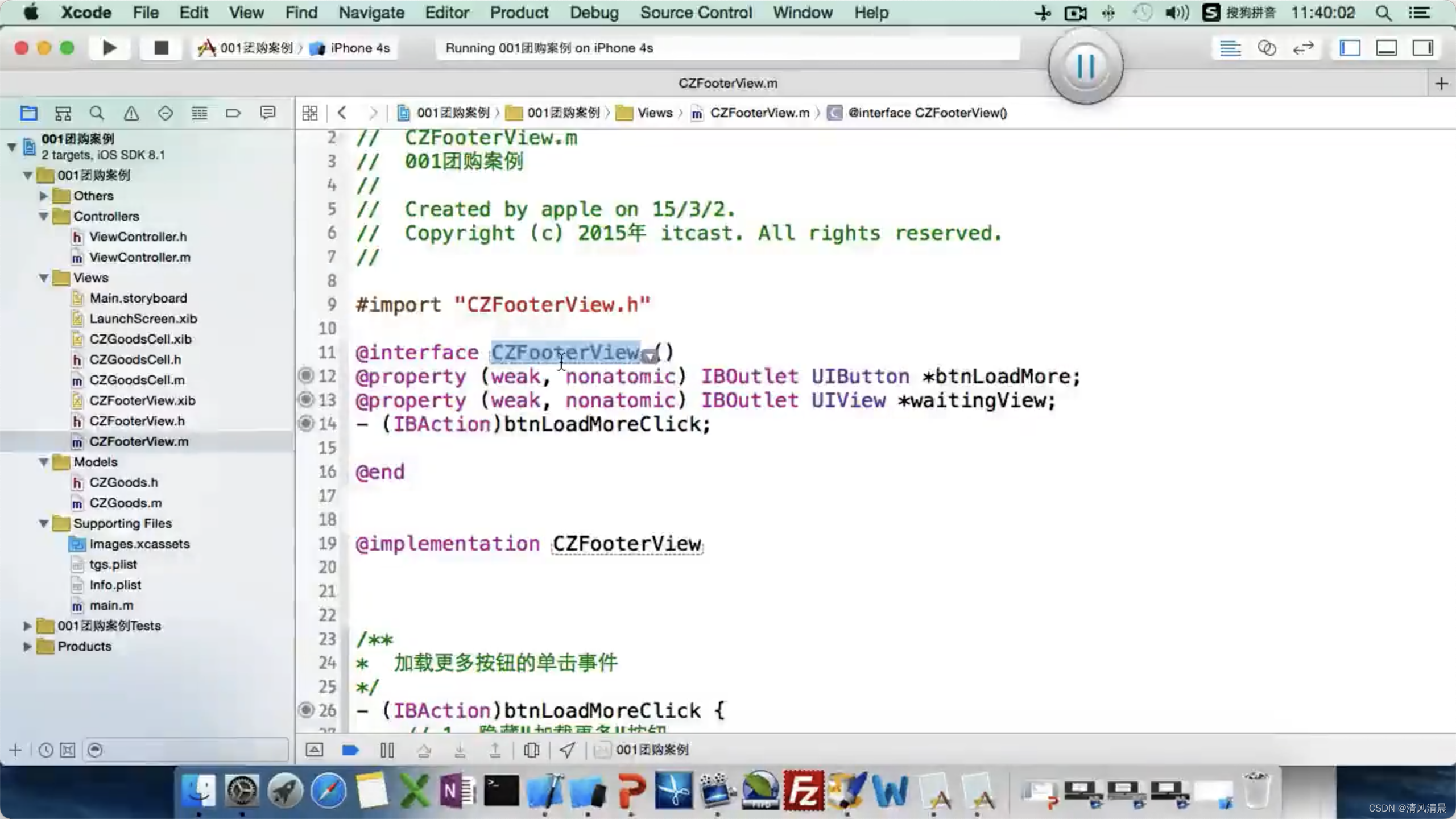
Task: Click the pause button in toolbar
Action: coord(1085,65)
